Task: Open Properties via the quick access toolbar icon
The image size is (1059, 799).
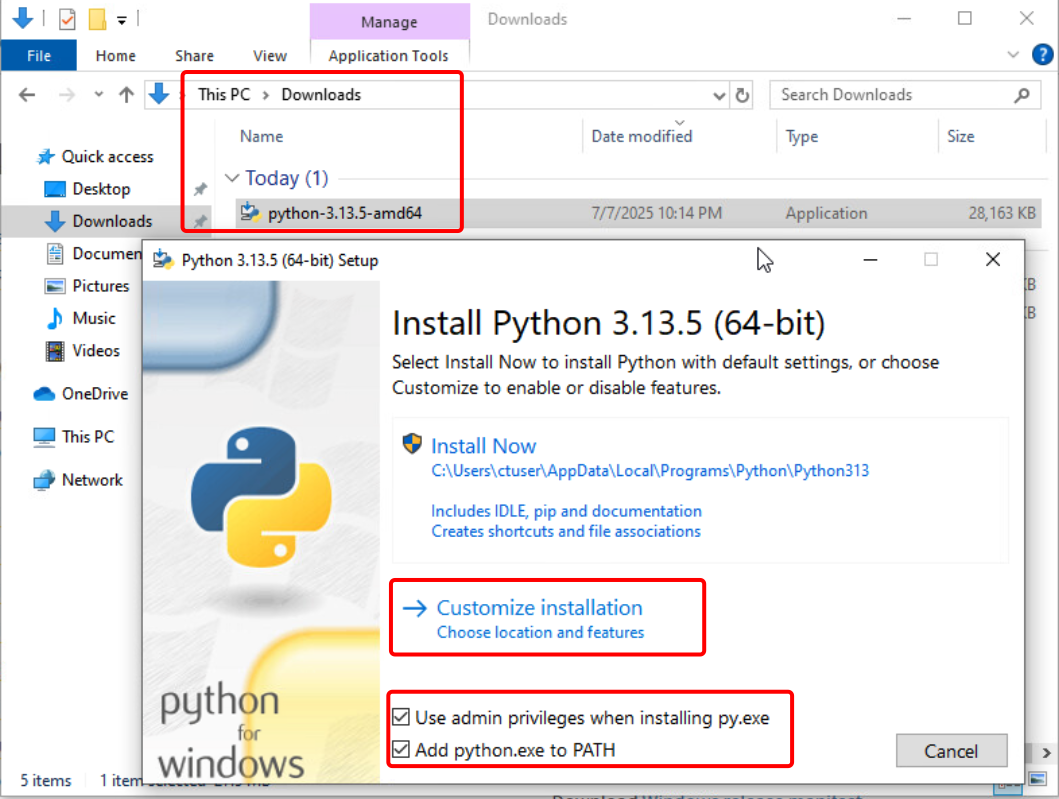Action: [x=65, y=19]
